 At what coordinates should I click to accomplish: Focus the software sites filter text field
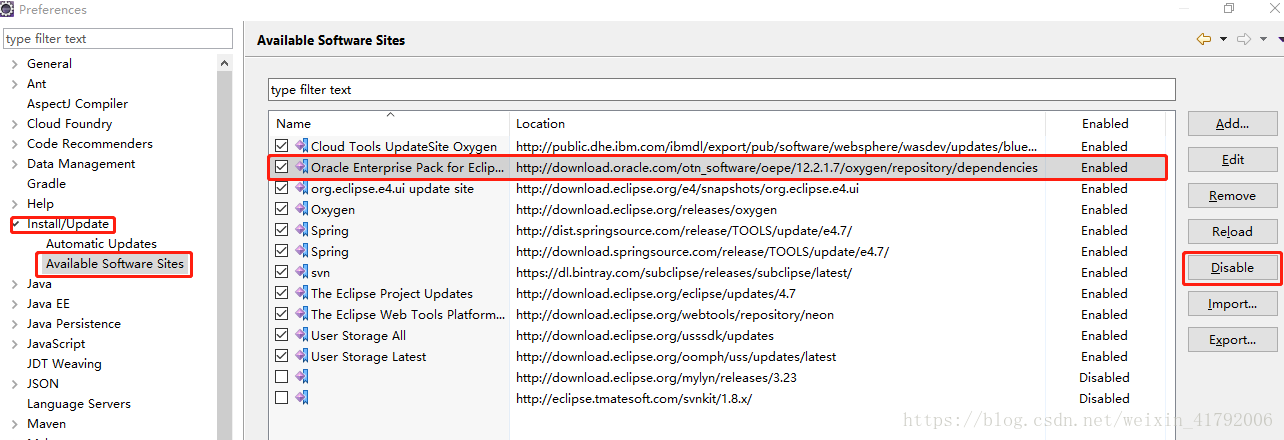coord(722,90)
